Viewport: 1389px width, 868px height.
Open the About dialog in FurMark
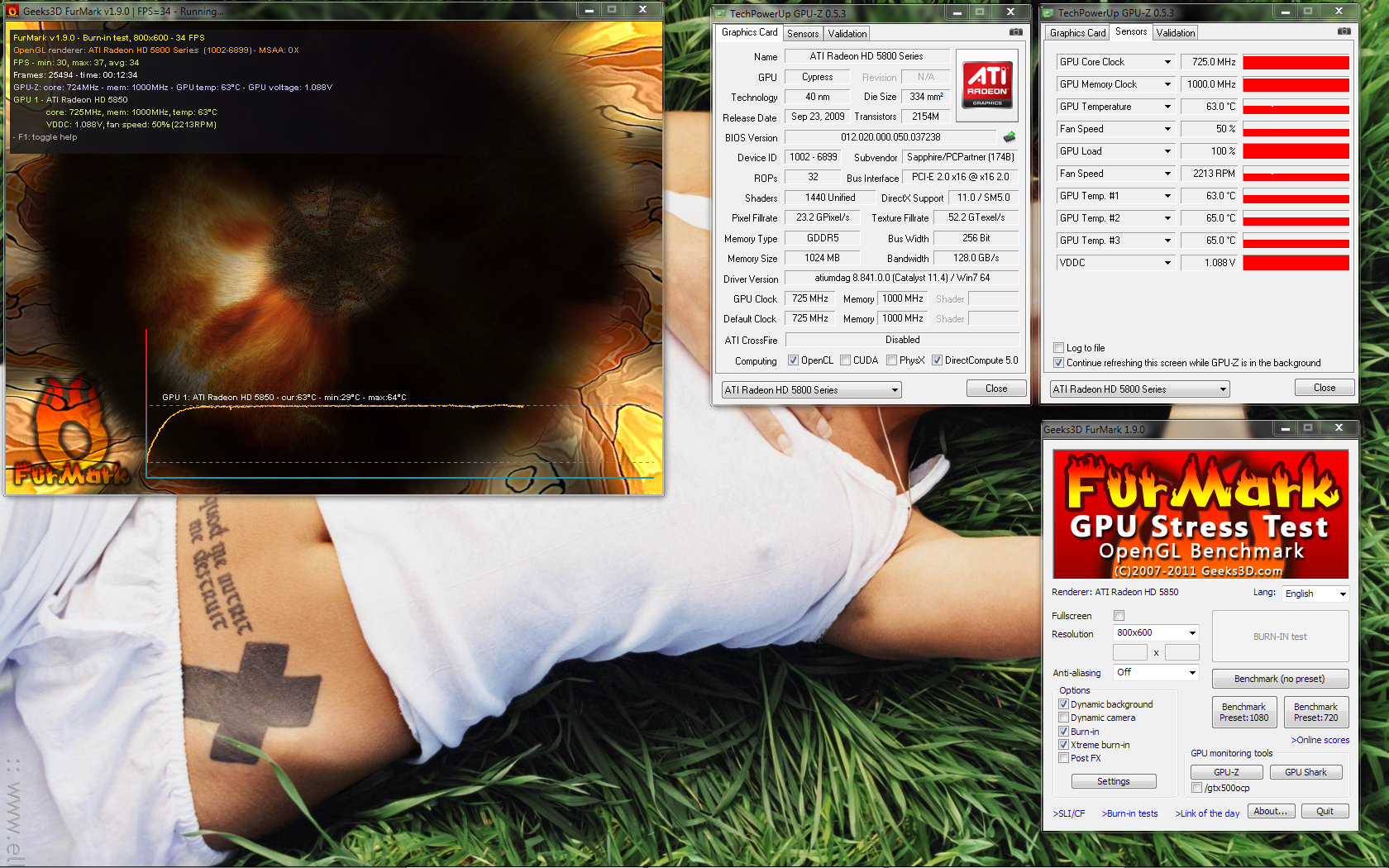pos(1271,811)
